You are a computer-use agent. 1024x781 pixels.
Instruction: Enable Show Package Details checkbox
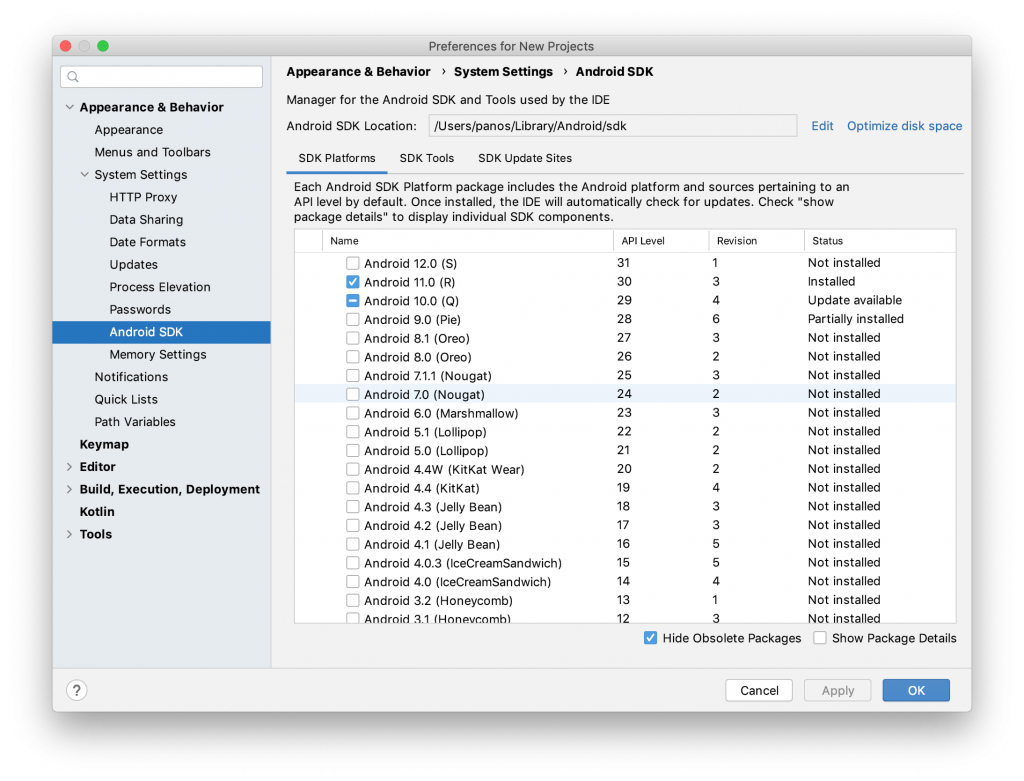click(820, 638)
